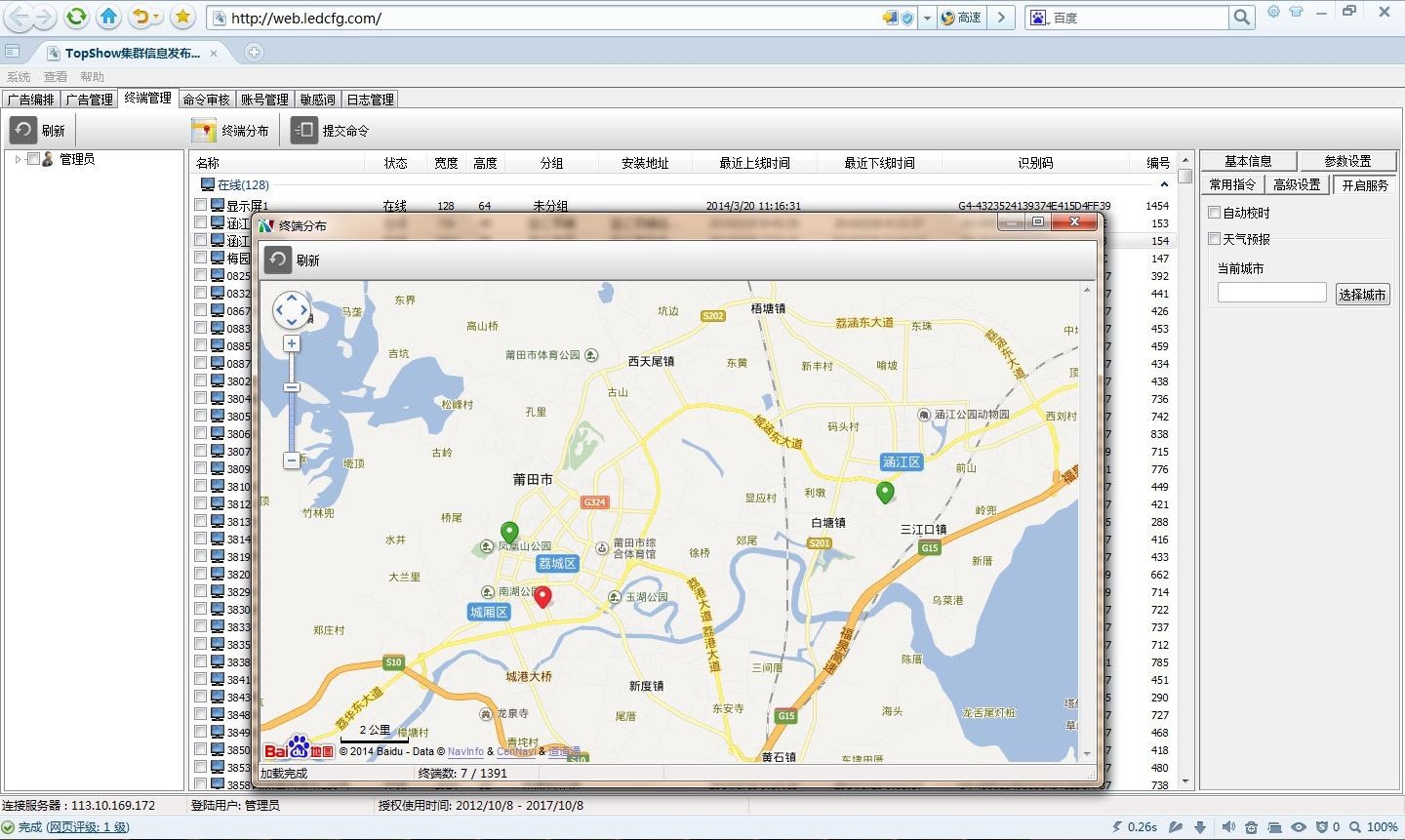Click 提交命令 submit command icon
1405x840 pixels.
coord(304,130)
